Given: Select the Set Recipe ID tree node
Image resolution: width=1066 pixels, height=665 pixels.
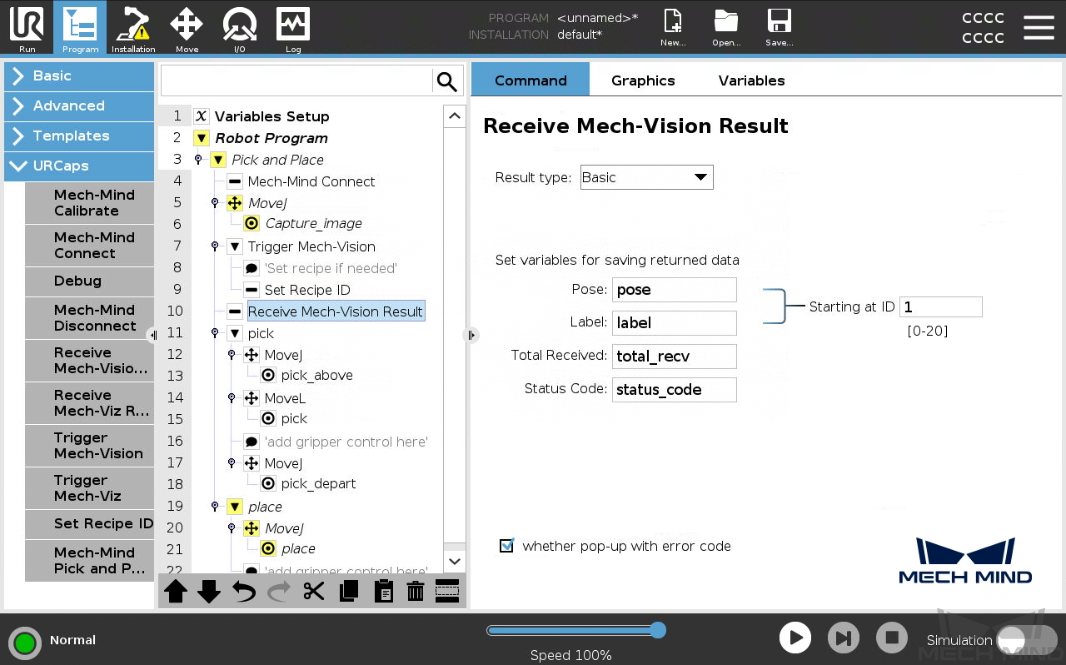Looking at the screenshot, I should pos(307,290).
